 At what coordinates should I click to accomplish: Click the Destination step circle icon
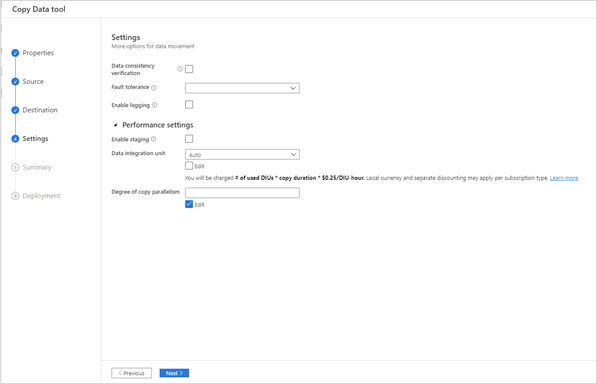point(15,110)
